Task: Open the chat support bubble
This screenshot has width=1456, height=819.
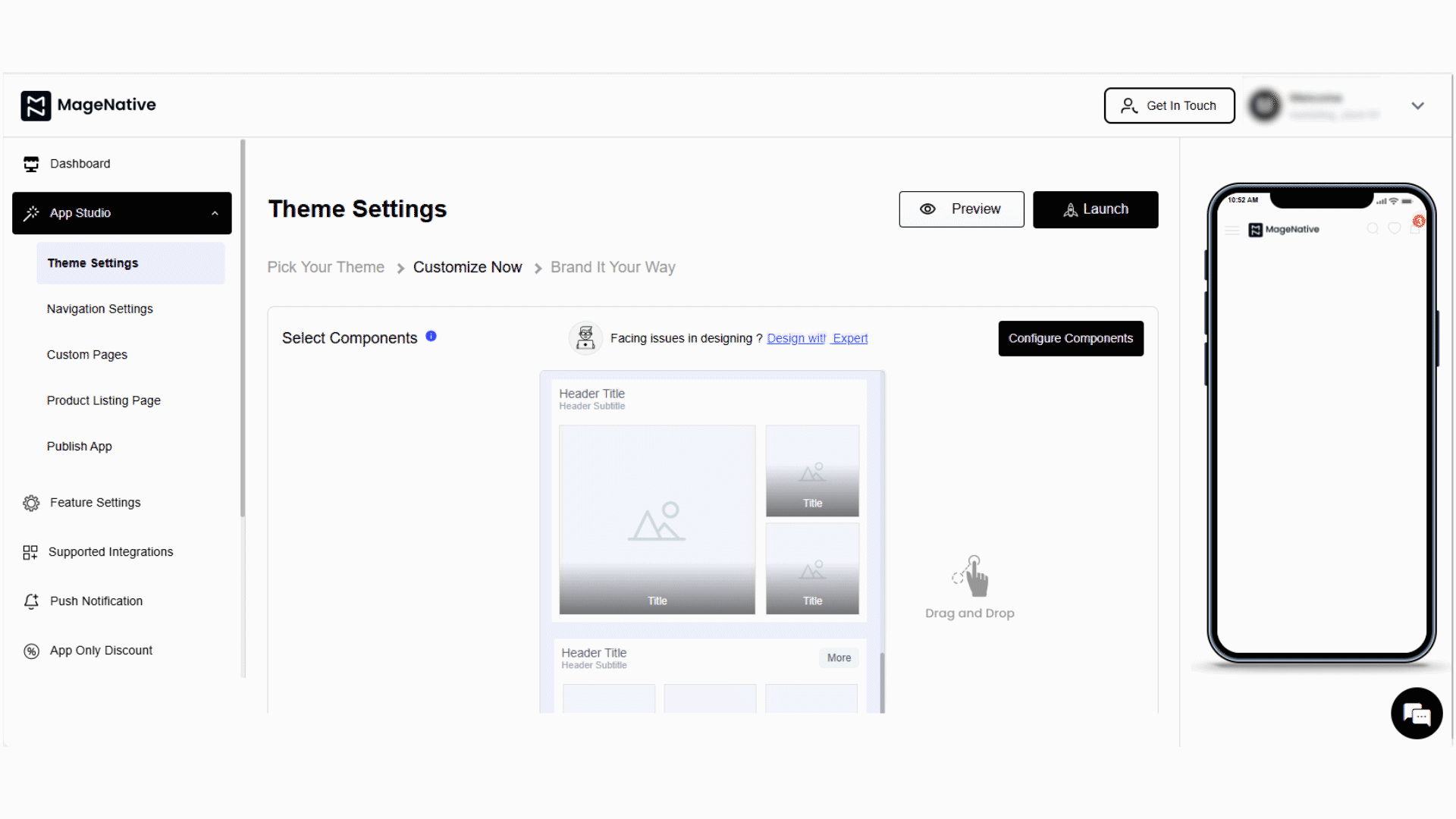Action: (x=1416, y=713)
